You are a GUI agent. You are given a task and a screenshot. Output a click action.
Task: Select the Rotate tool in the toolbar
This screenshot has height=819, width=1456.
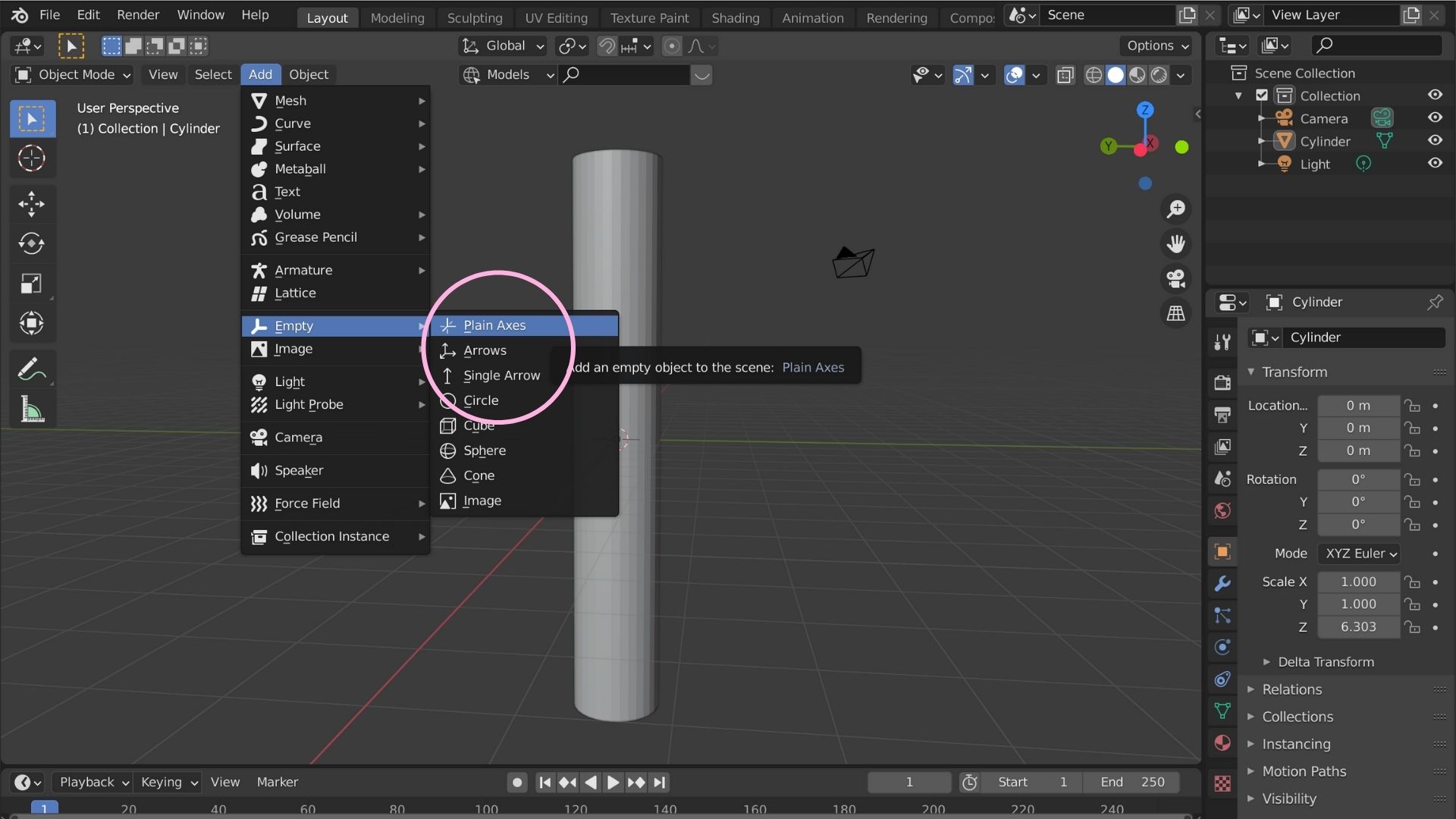32,243
